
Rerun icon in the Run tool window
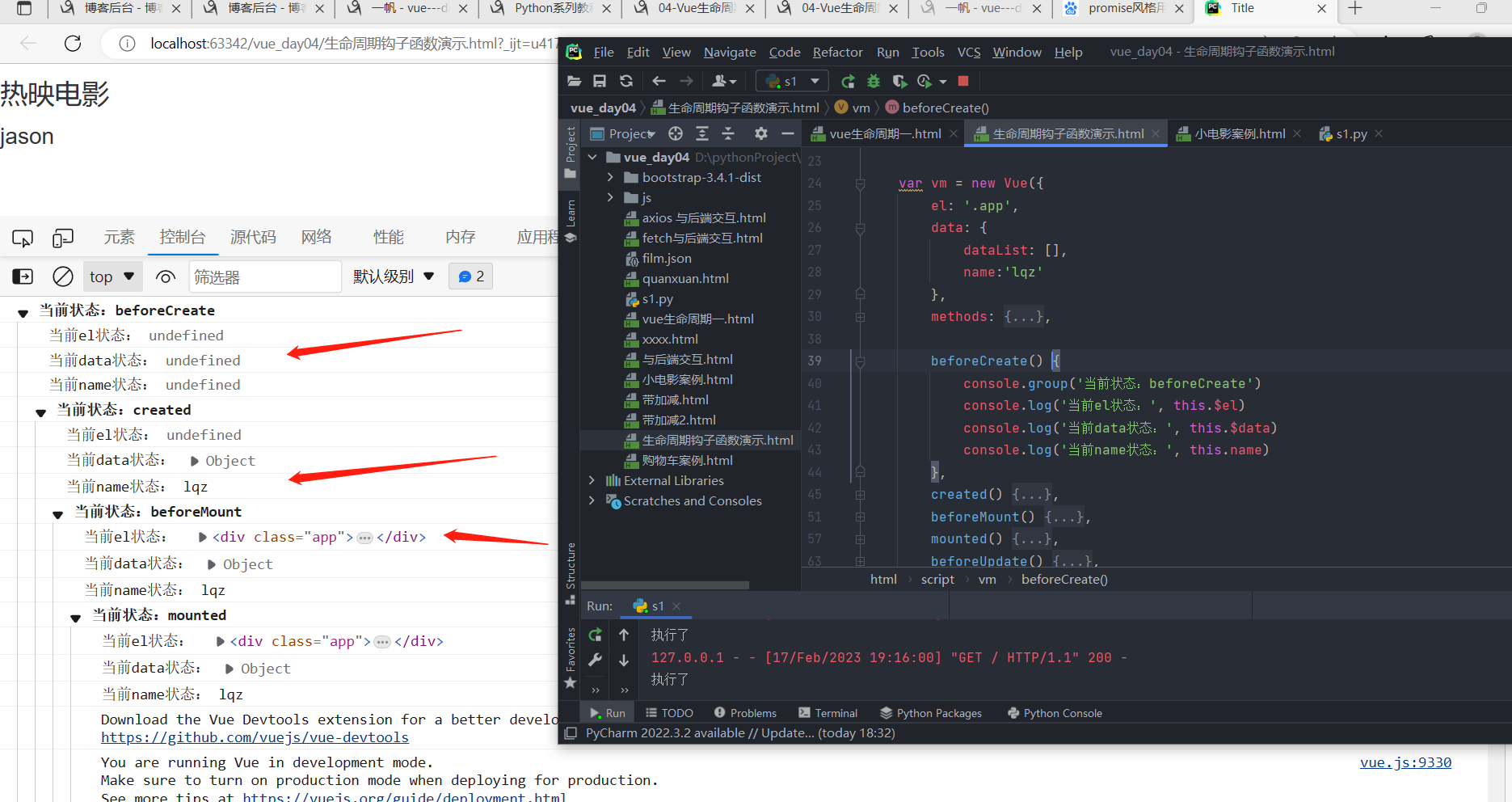pos(596,635)
